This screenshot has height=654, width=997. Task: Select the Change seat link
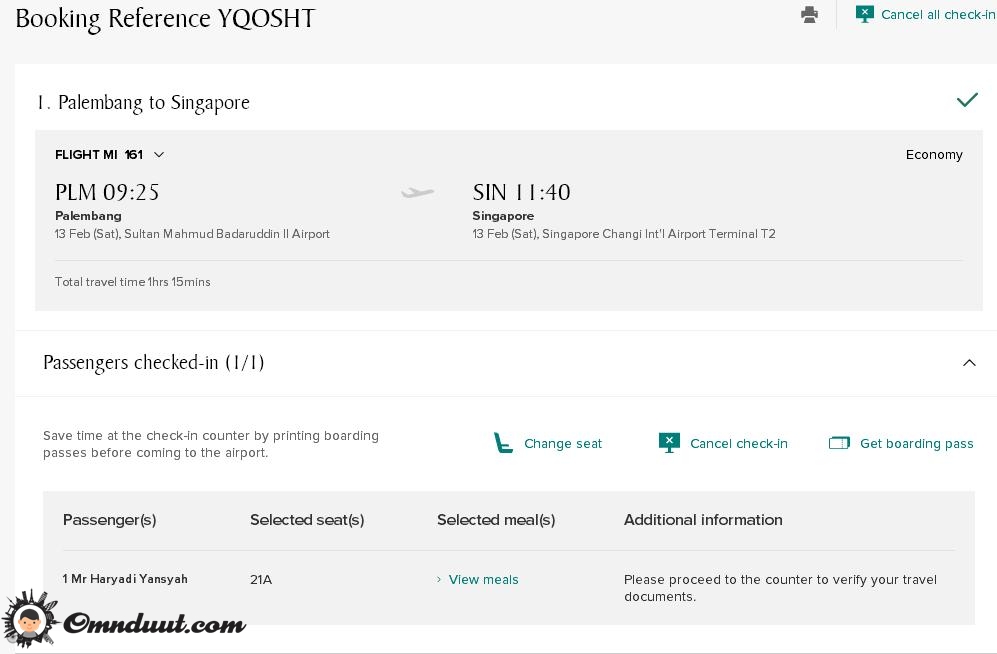coord(563,444)
